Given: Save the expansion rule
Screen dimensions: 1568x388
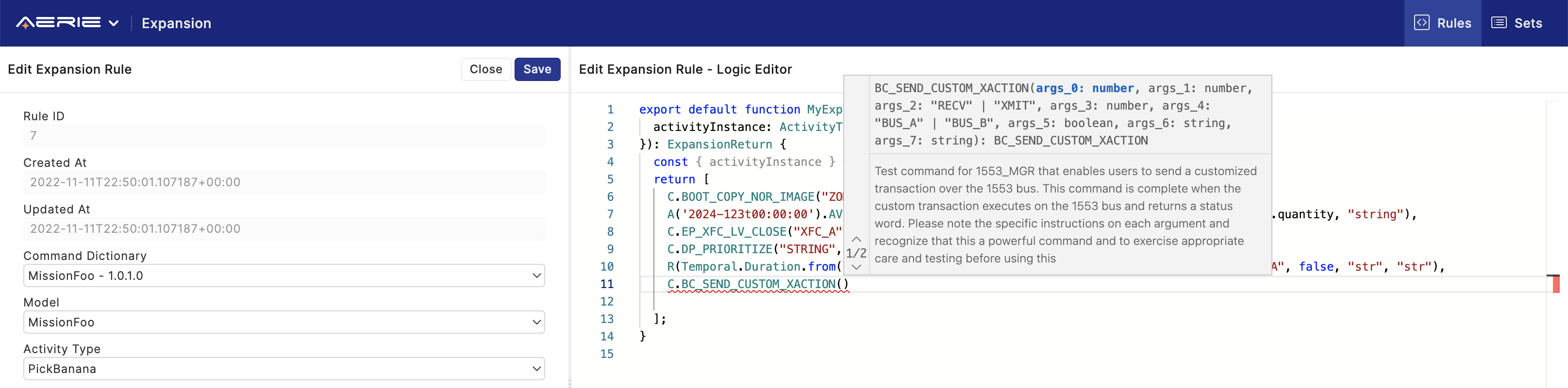Looking at the screenshot, I should tap(537, 69).
